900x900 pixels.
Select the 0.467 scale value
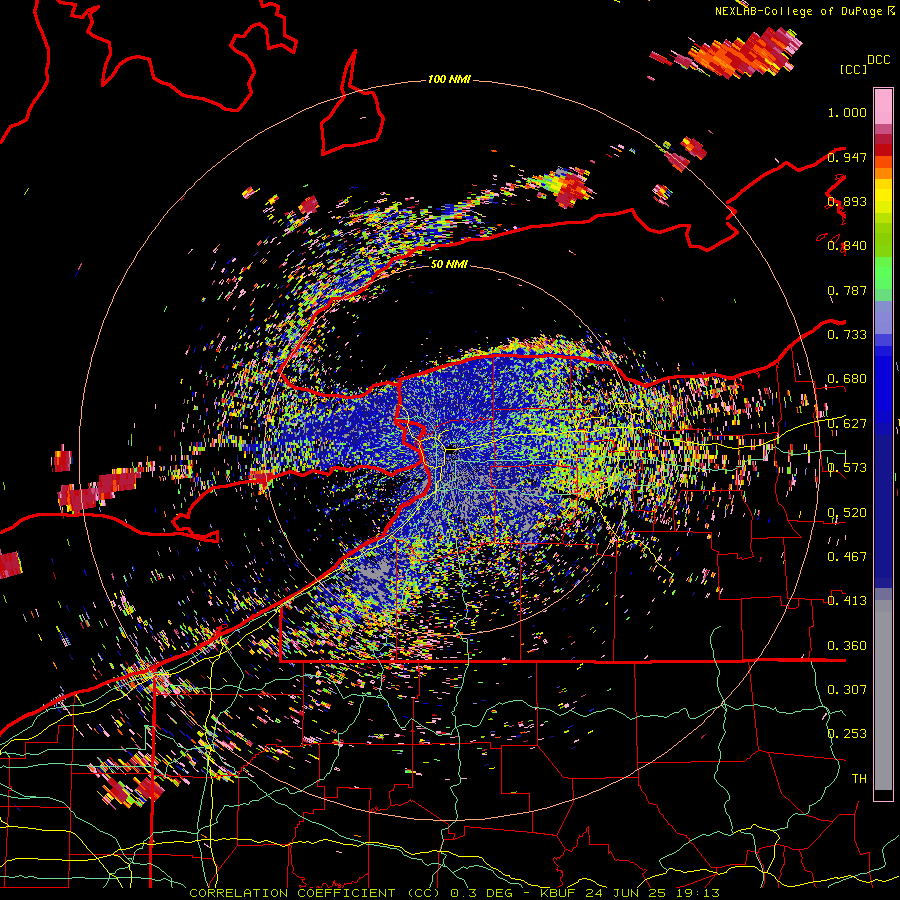847,557
